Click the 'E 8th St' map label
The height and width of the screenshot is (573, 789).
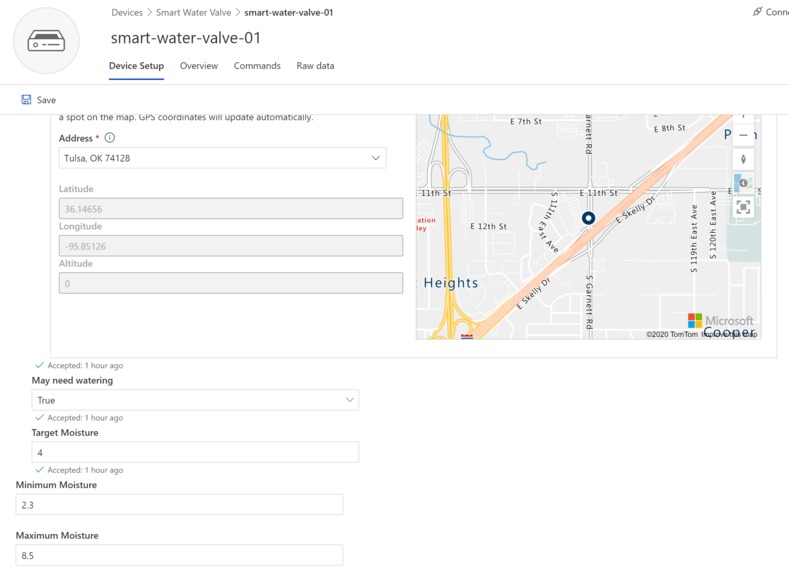point(669,128)
